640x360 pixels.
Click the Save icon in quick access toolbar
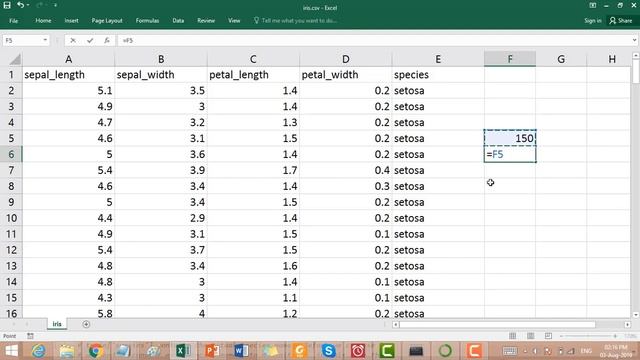[7, 5]
